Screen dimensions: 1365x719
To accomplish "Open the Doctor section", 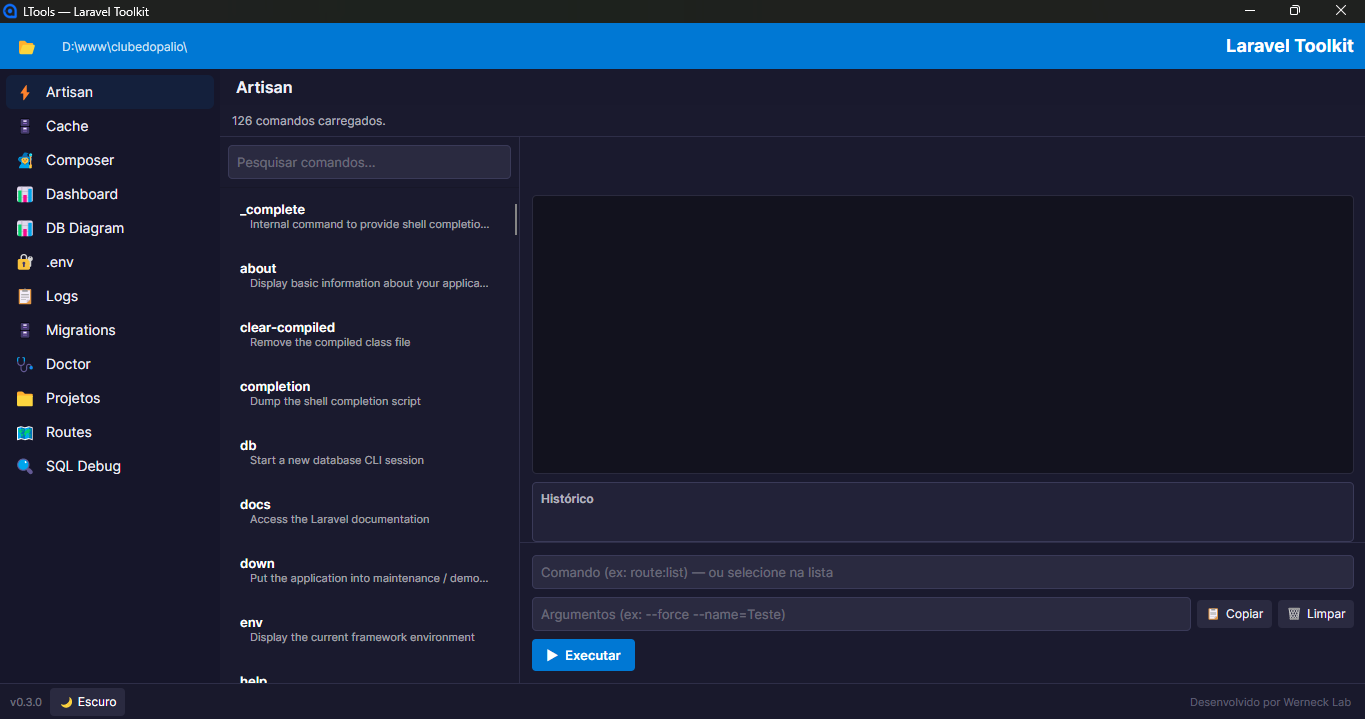I will pyautogui.click(x=110, y=364).
